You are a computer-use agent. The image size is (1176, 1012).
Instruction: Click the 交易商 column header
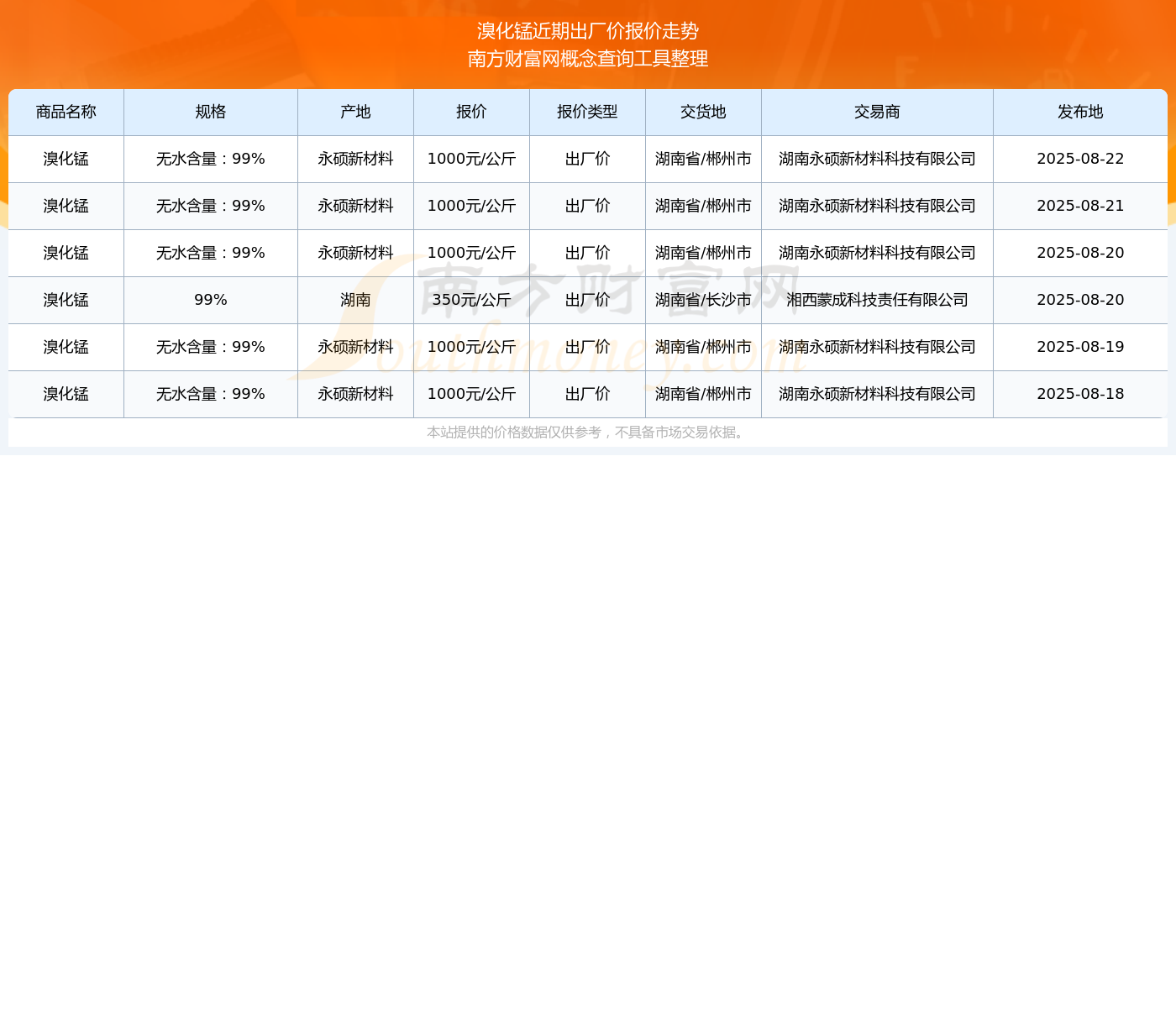tap(878, 113)
